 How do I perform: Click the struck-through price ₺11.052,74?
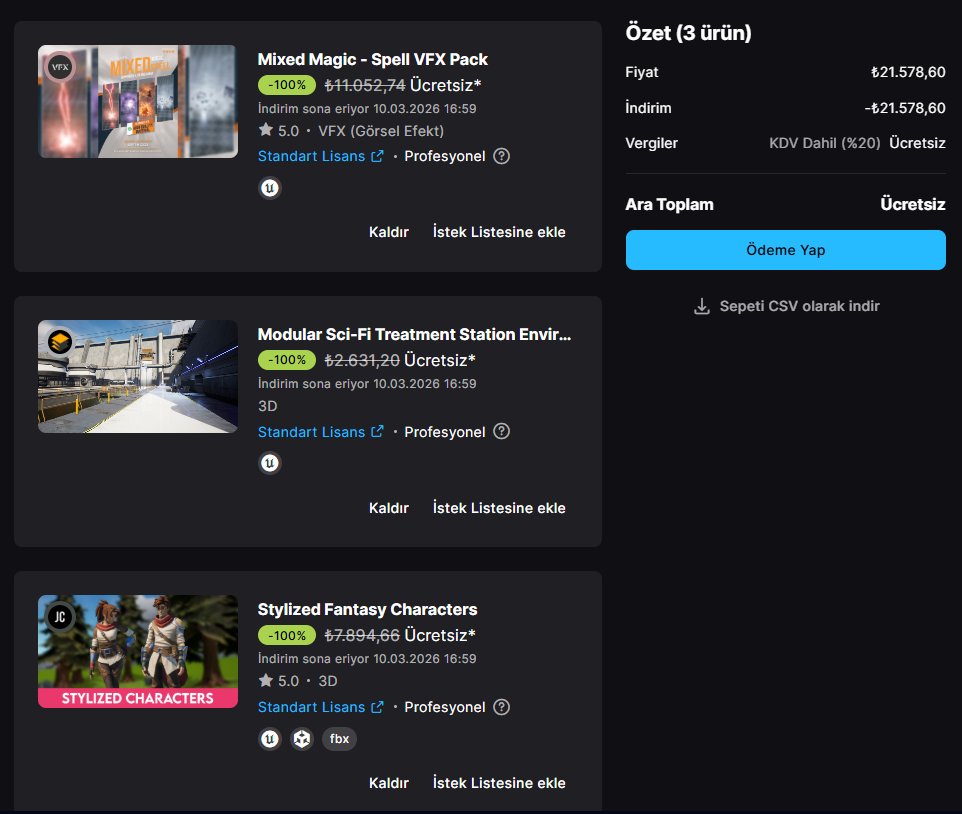364,85
